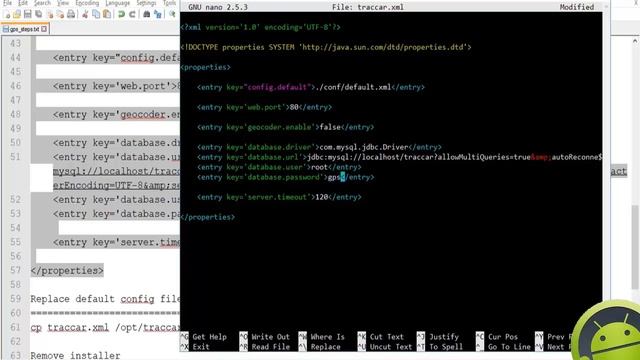The height and width of the screenshot is (360, 640).
Task: Open the File menu in Notepad++
Action: [7, 3]
